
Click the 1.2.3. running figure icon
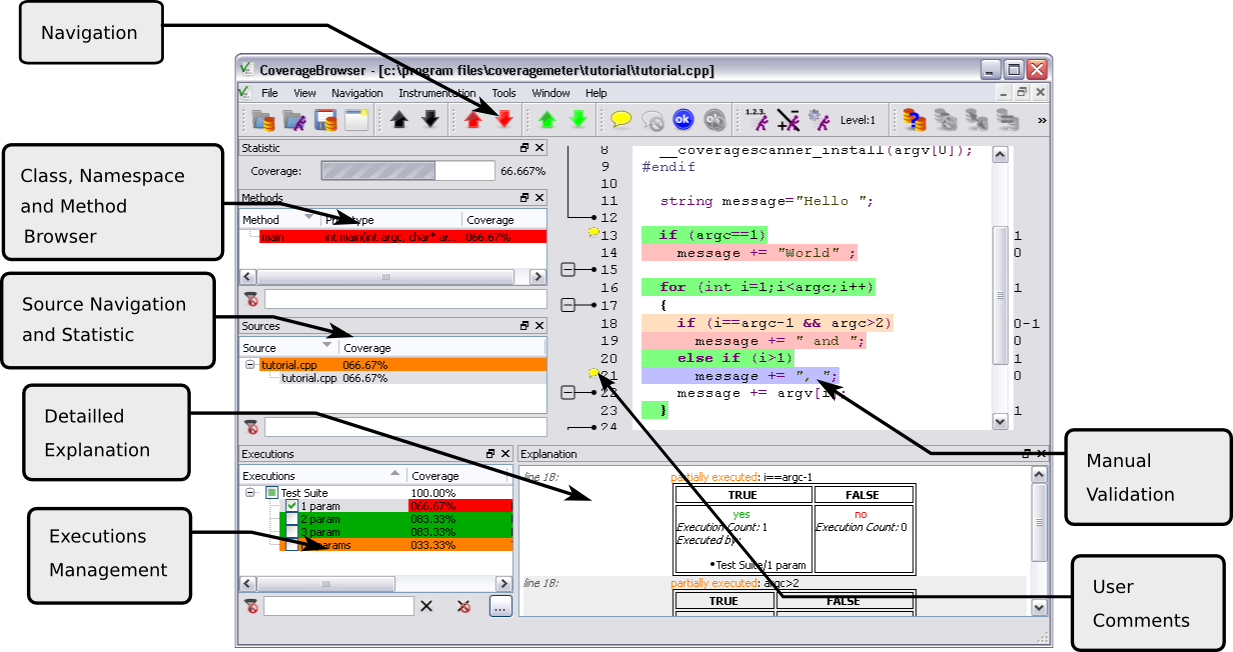[757, 120]
